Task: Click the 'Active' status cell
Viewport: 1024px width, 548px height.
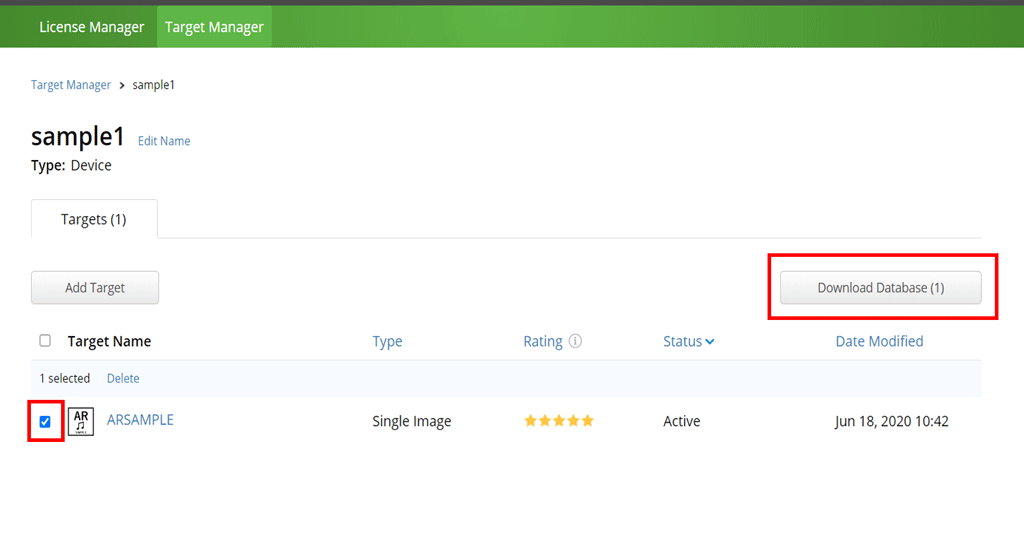Action: (x=682, y=421)
